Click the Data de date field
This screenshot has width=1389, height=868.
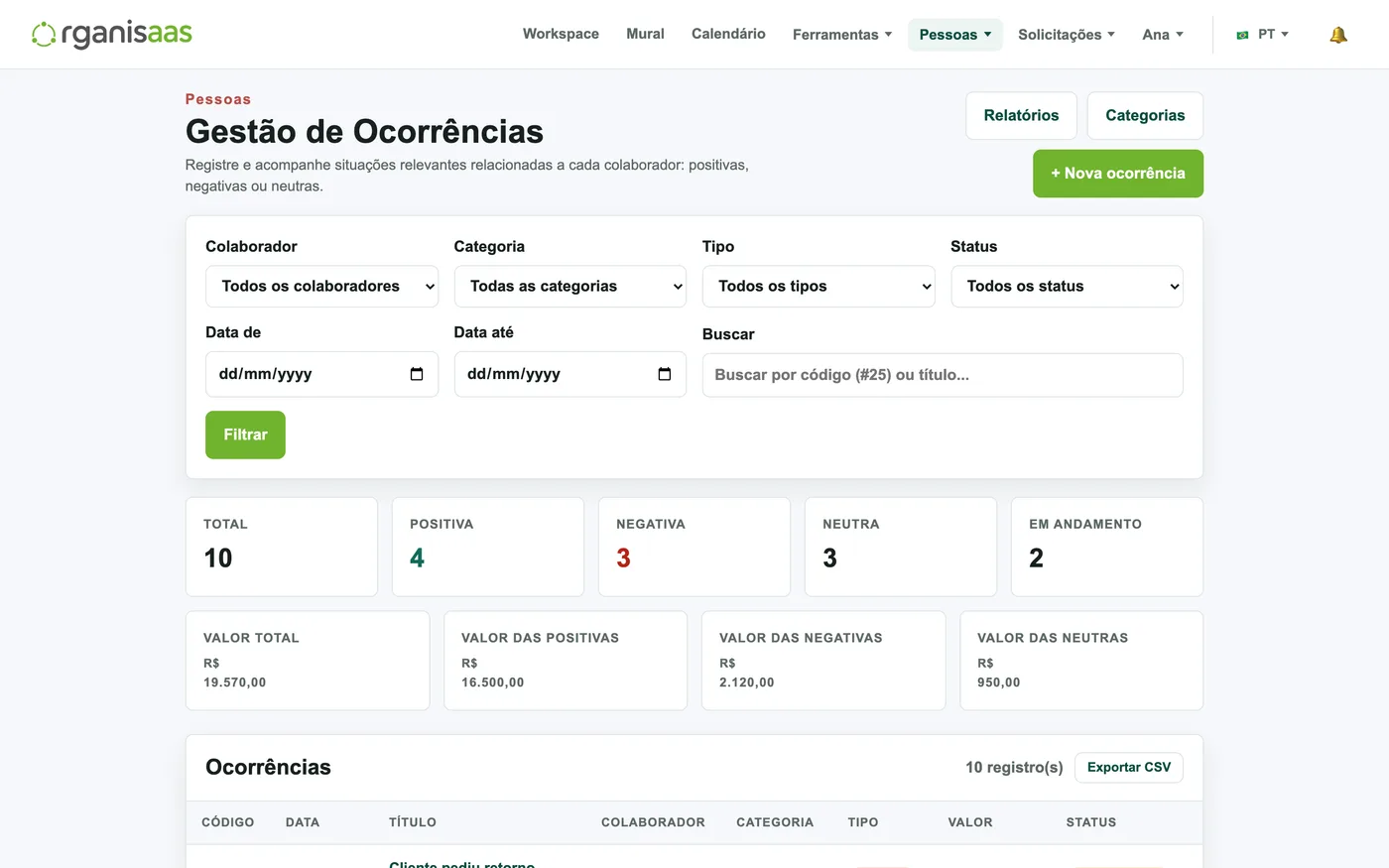pyautogui.click(x=321, y=374)
